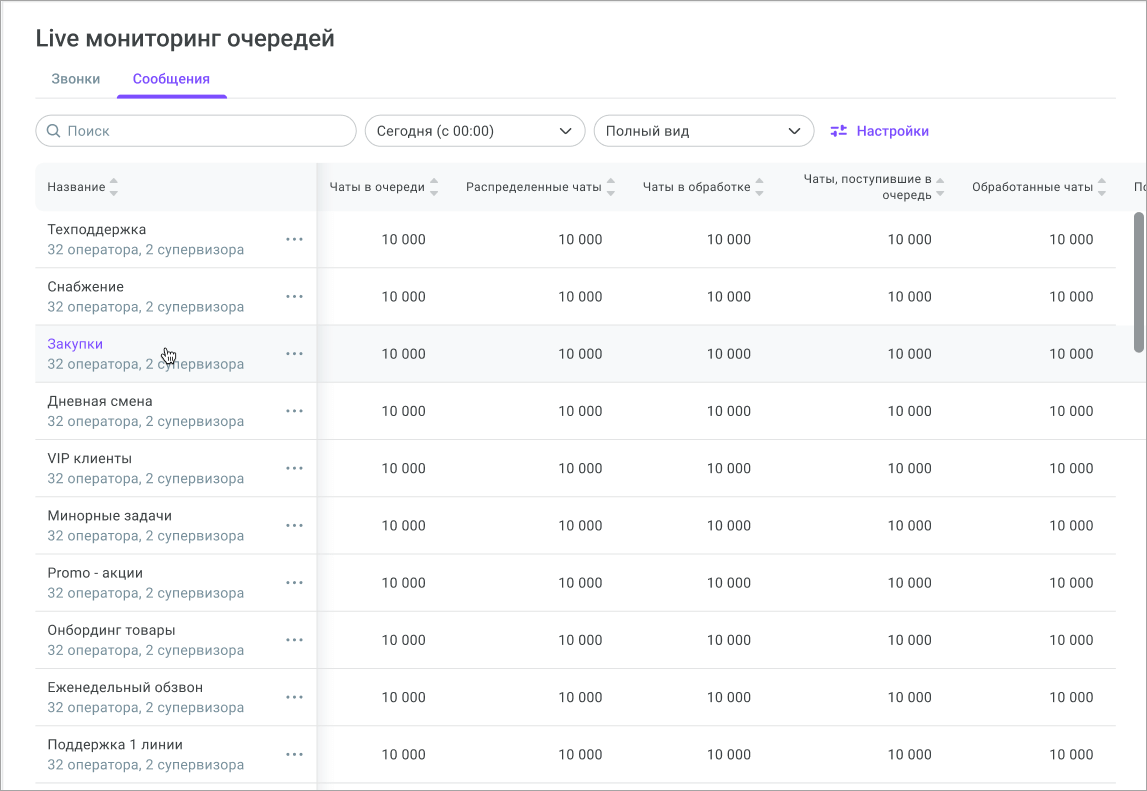Sort by the Название column arrows
The height and width of the screenshot is (791, 1147).
click(113, 187)
